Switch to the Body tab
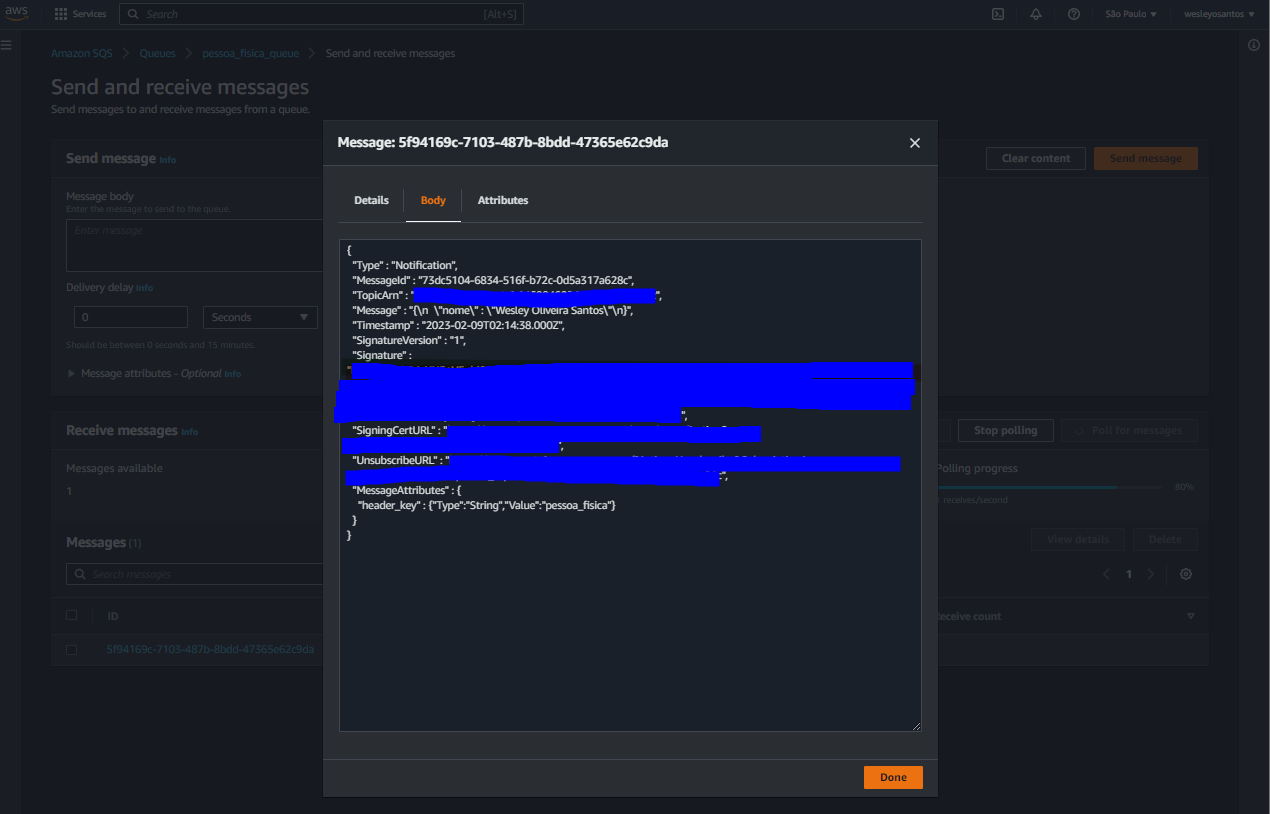This screenshot has width=1270, height=814. pos(433,200)
